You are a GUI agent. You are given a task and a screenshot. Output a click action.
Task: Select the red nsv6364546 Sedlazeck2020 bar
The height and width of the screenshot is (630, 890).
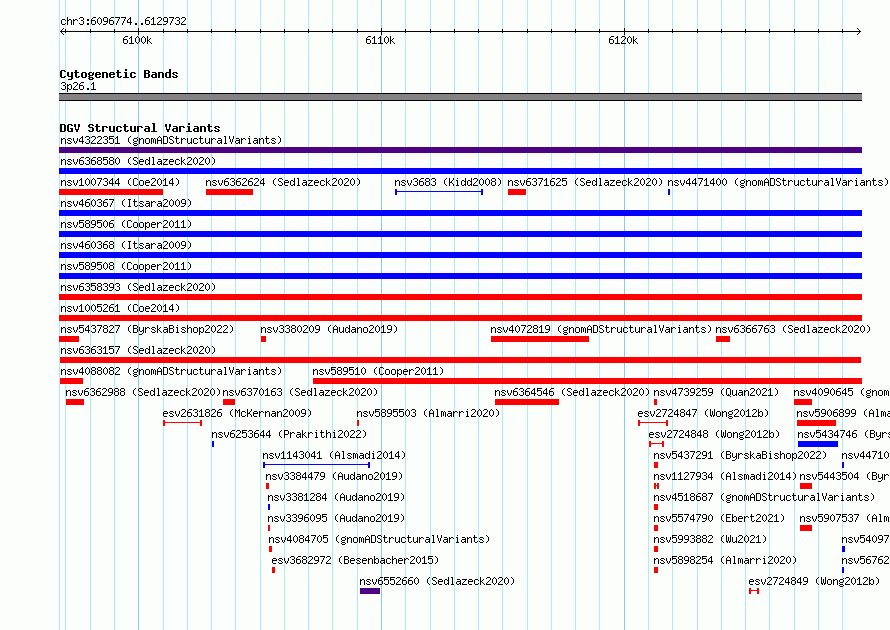pos(527,402)
